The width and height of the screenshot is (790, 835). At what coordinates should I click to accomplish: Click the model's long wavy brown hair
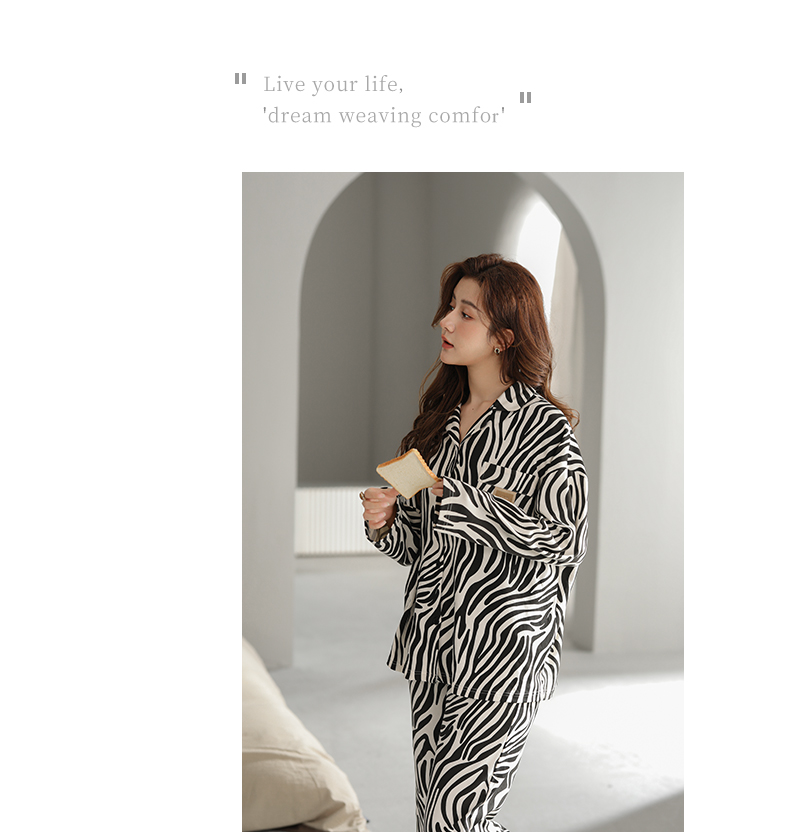pos(501,341)
